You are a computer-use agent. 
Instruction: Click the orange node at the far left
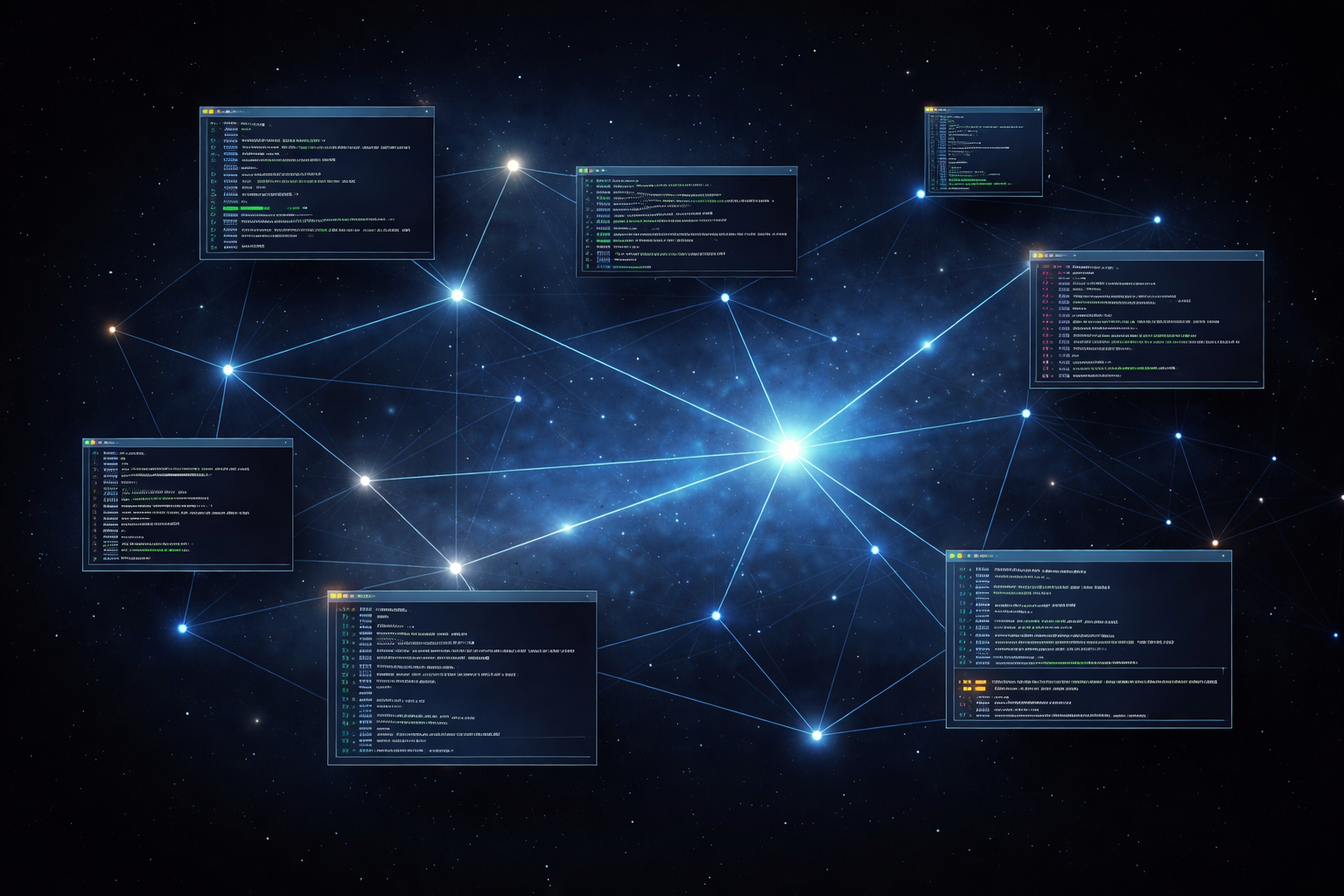click(112, 330)
